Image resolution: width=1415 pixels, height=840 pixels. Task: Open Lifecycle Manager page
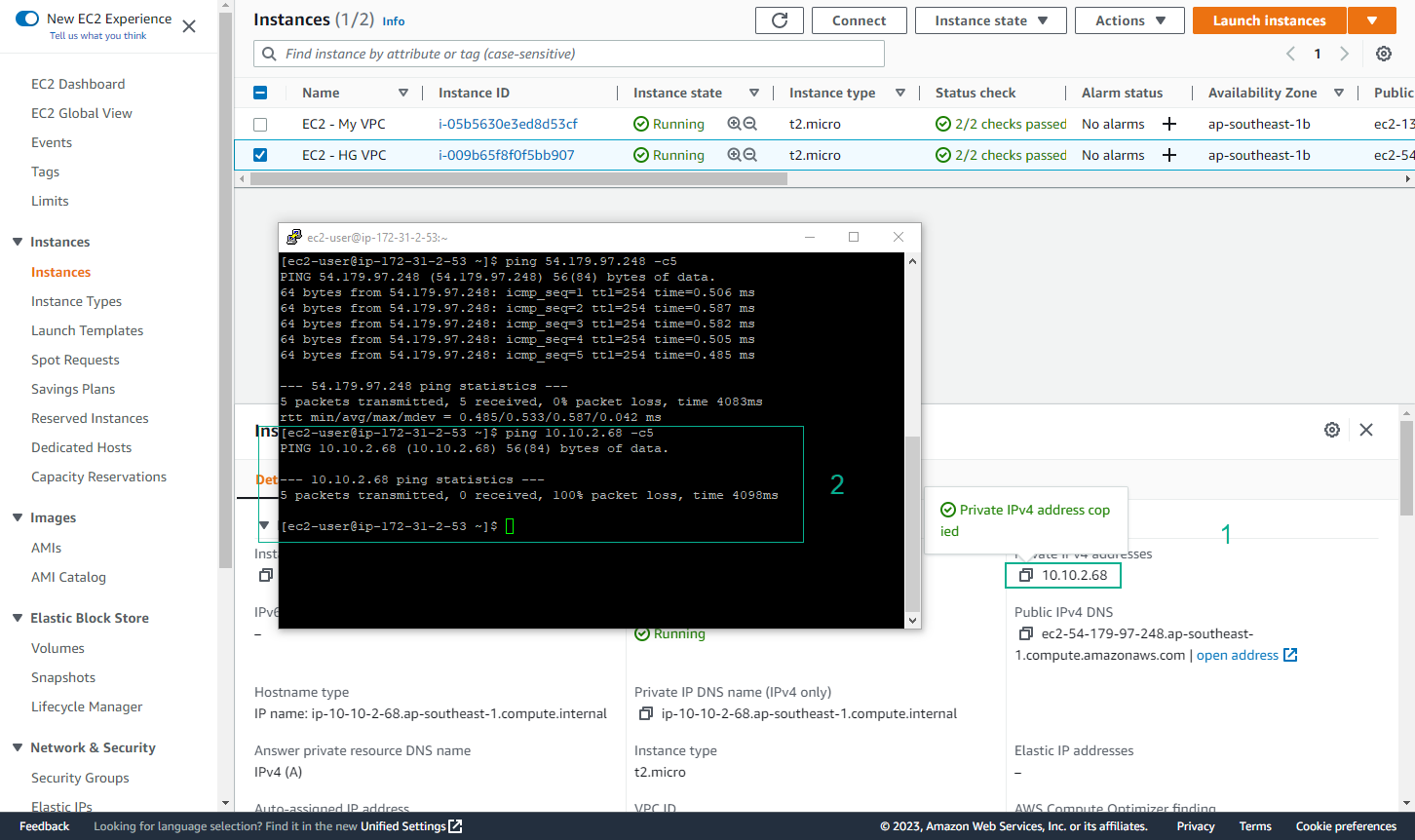87,706
